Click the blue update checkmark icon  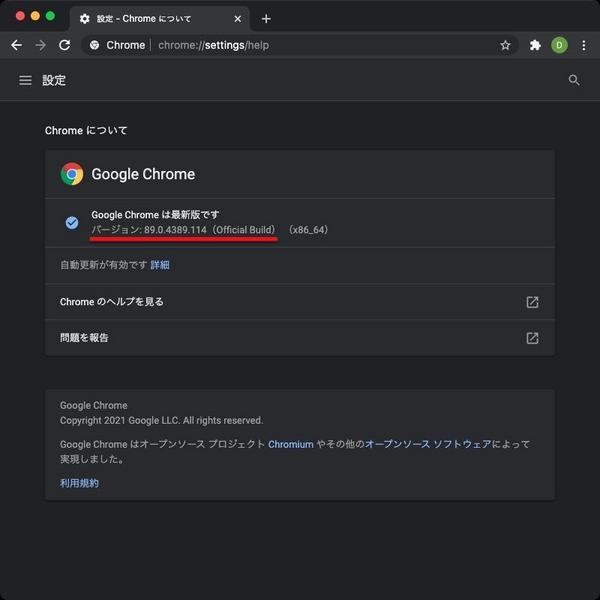click(72, 222)
